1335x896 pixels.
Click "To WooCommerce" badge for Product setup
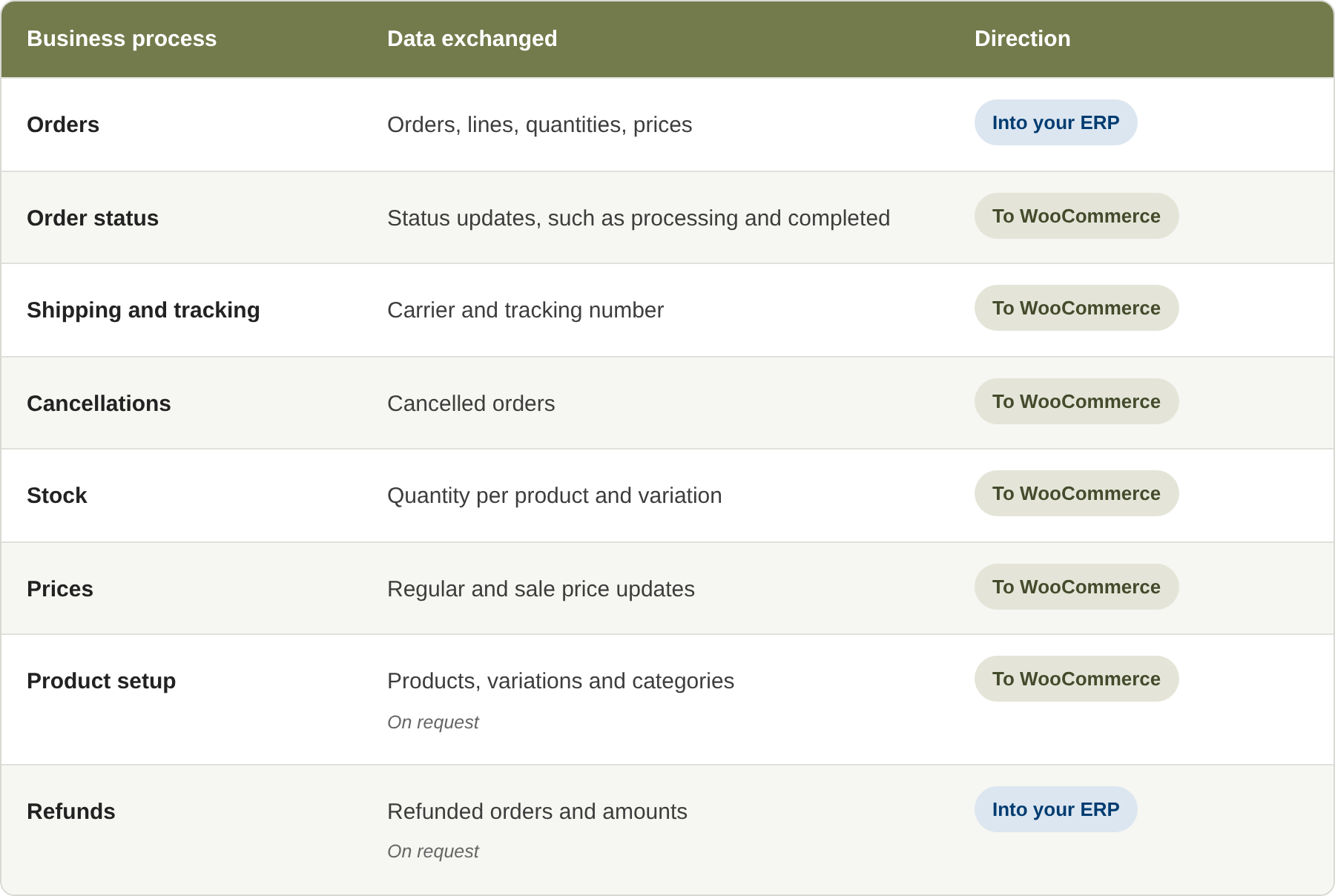point(1077,679)
